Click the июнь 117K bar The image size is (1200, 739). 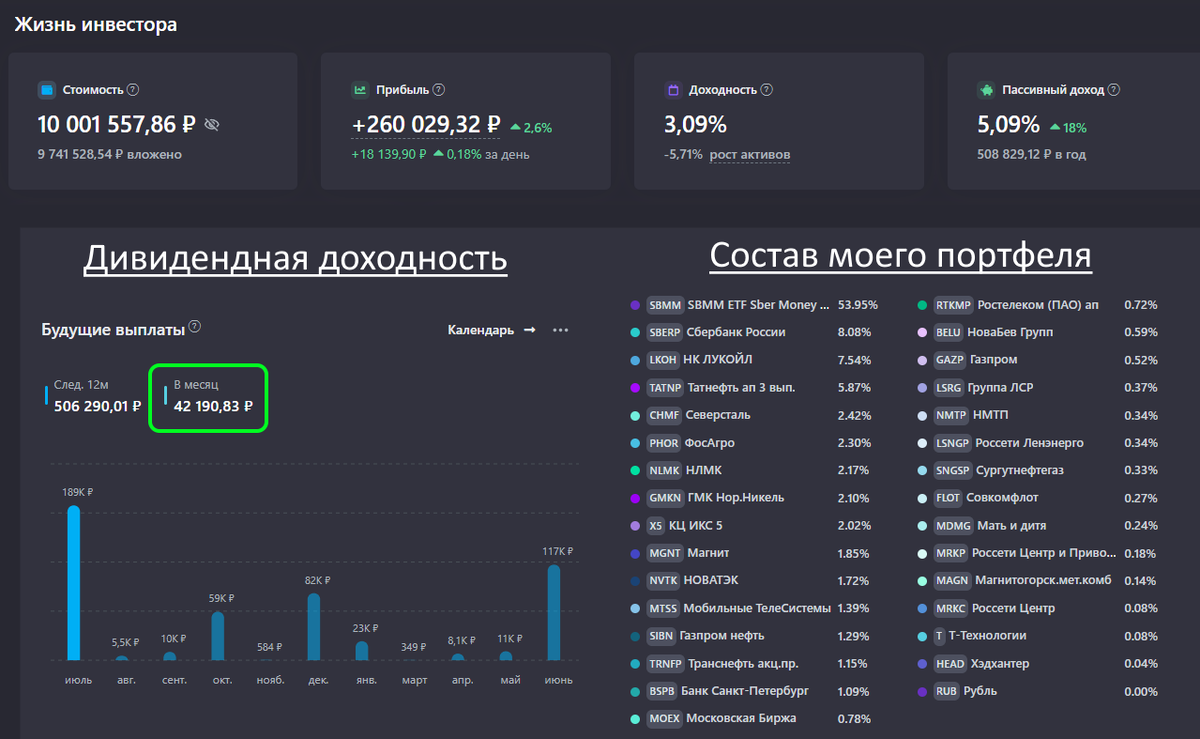click(x=554, y=613)
